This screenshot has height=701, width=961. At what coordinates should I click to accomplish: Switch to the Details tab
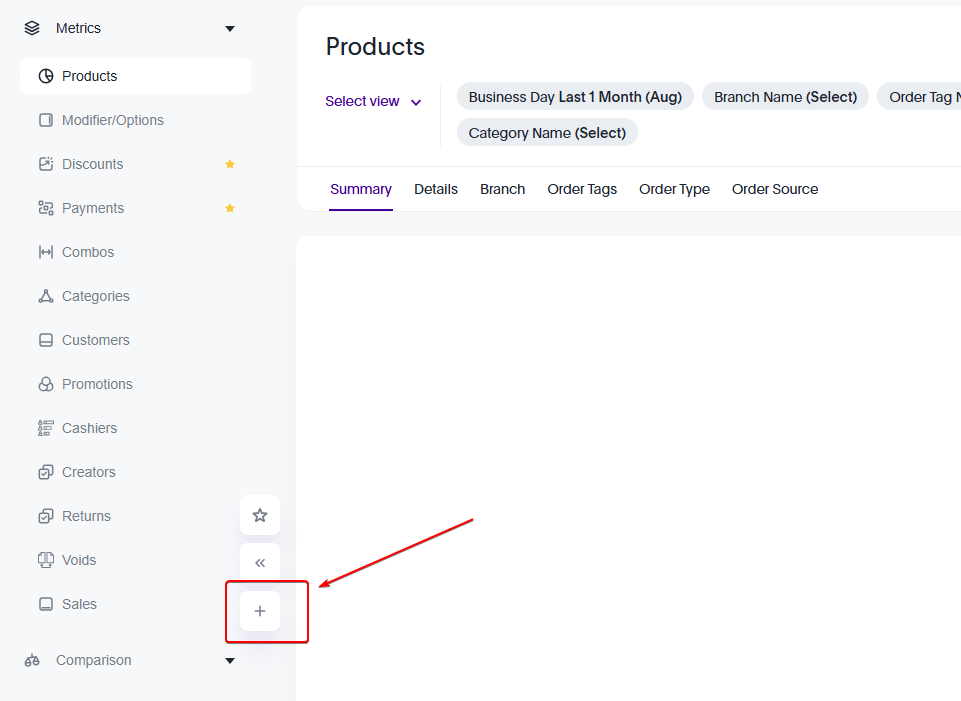pos(435,189)
